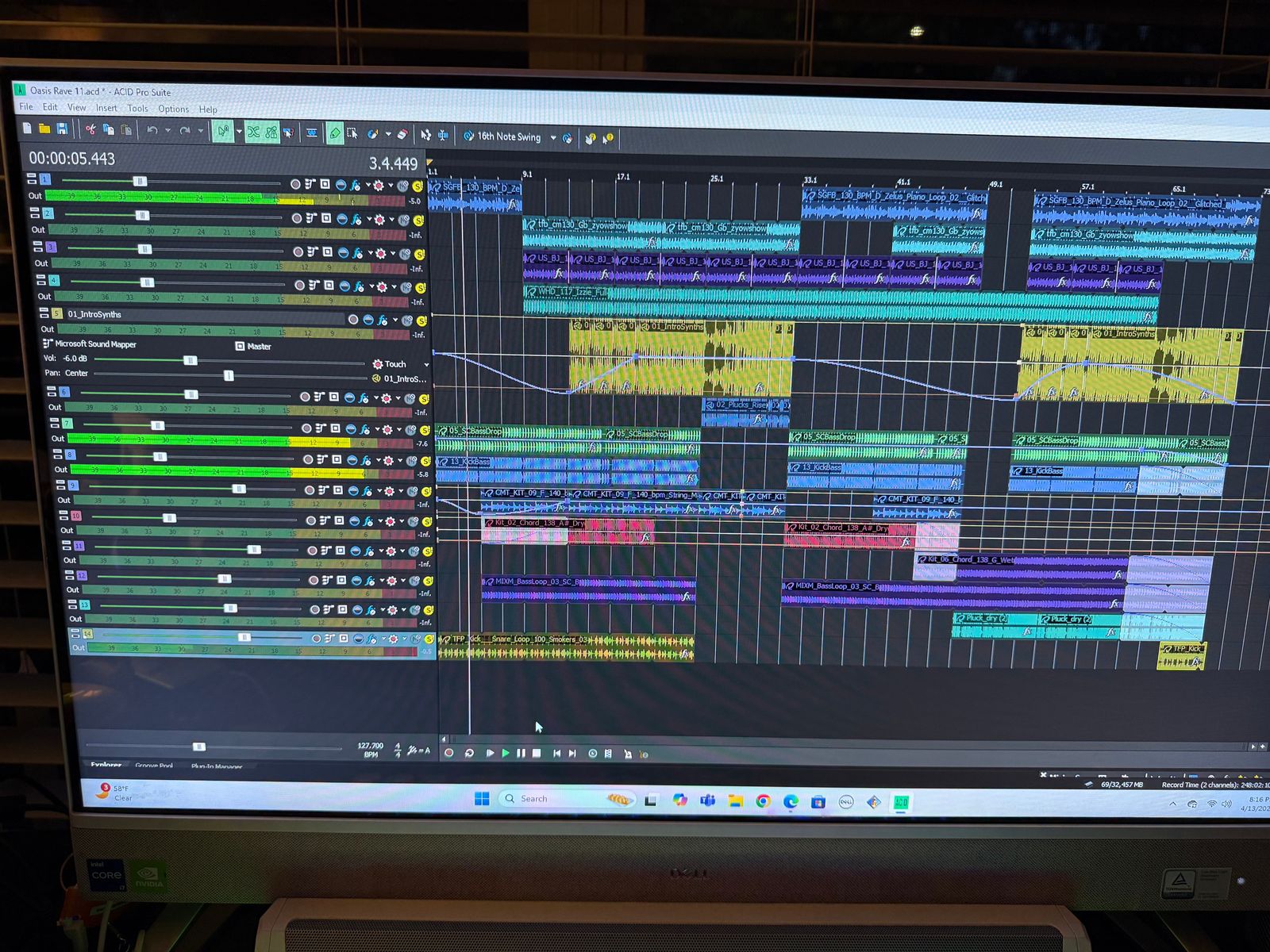The width and height of the screenshot is (1270, 952).
Task: Toggle Solo on track 1
Action: point(417,186)
